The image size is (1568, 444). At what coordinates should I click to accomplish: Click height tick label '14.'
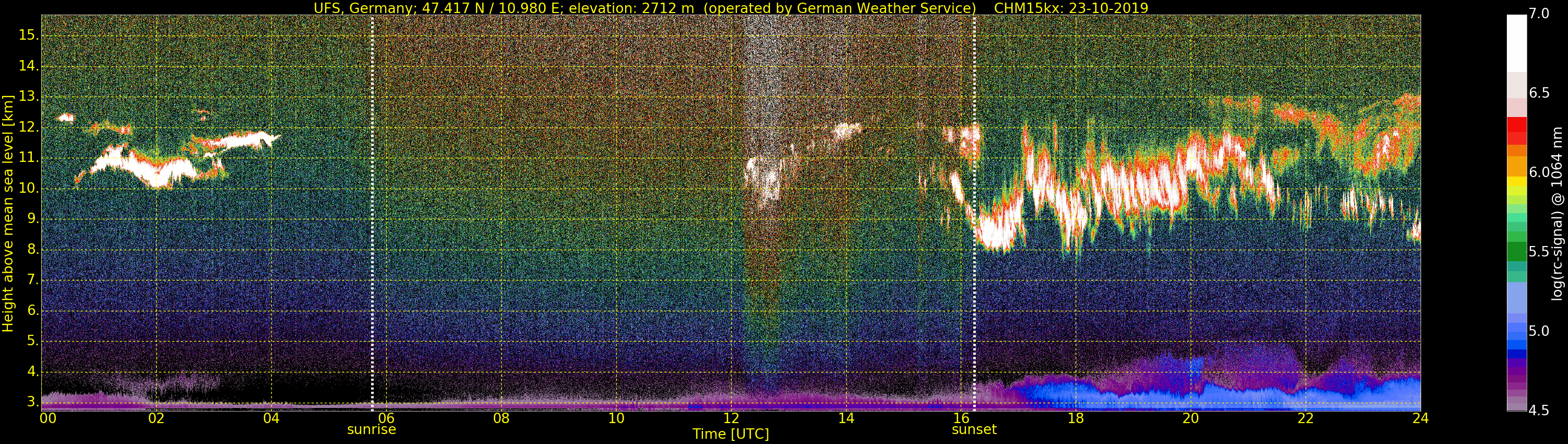coord(28,66)
